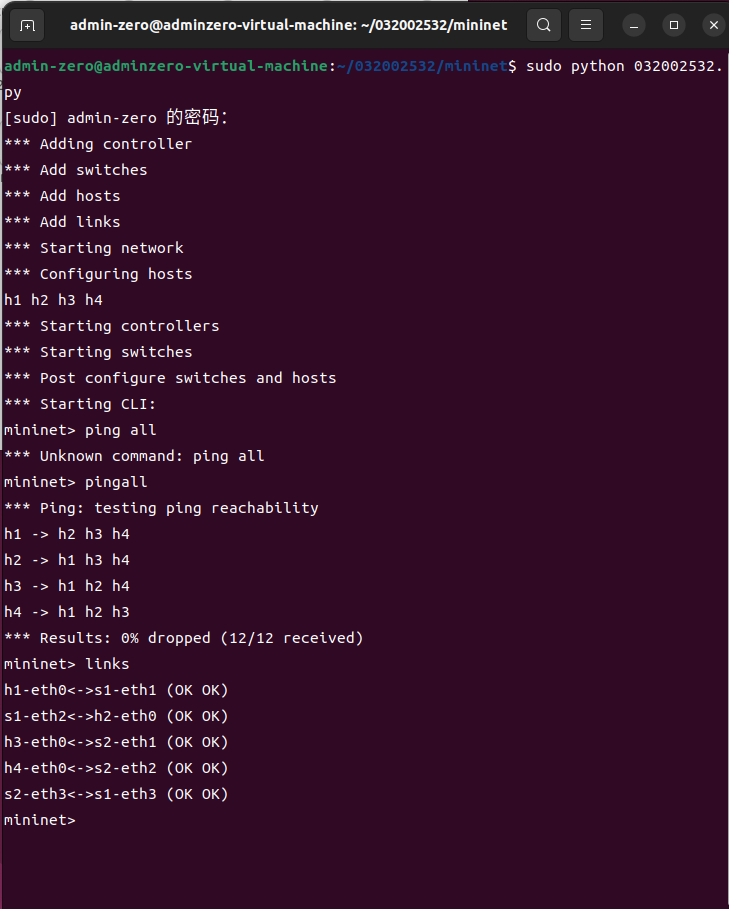729x909 pixels.
Task: Open the hamburger menu button
Action: (586, 25)
